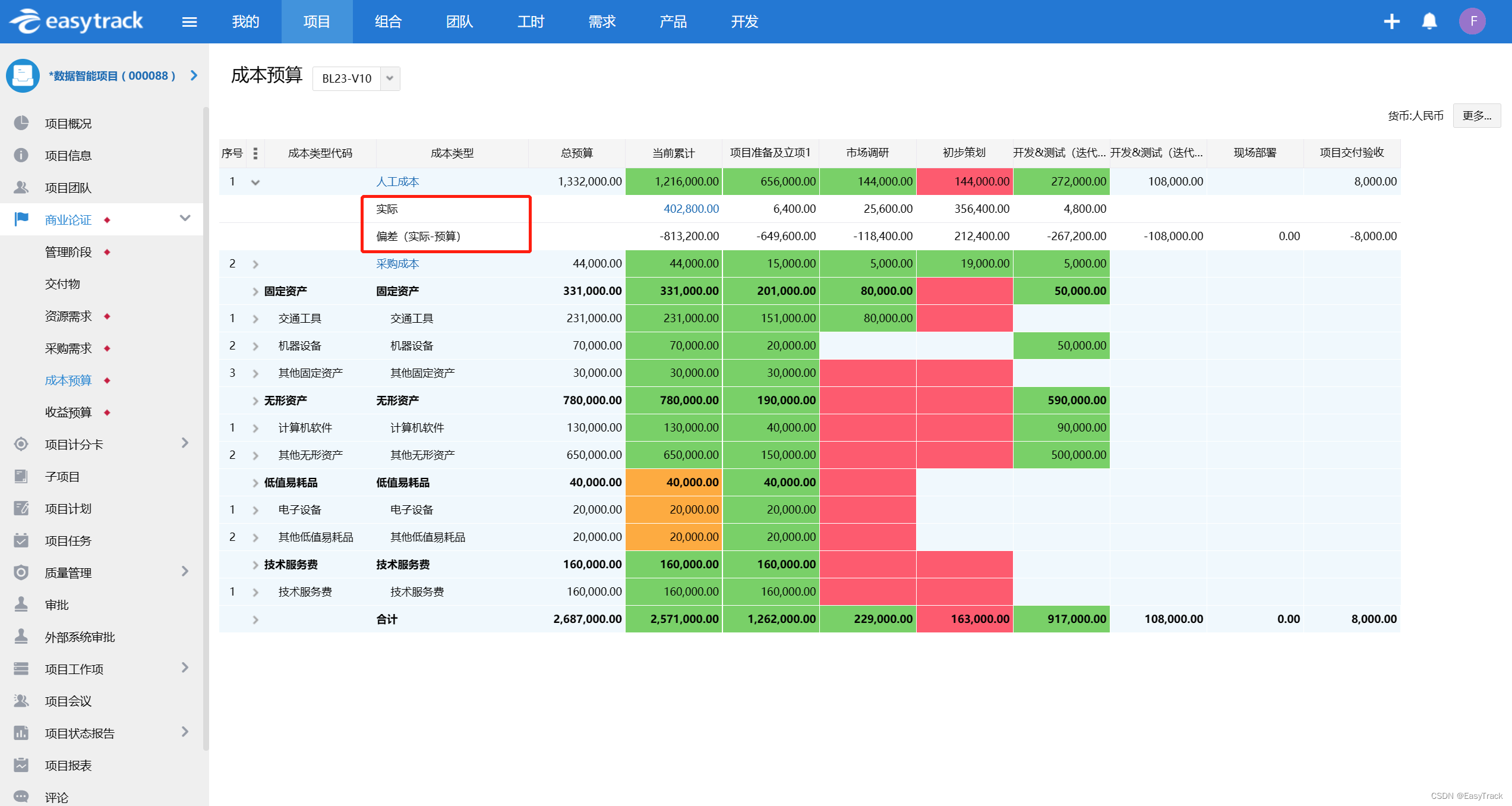Screen dimensions: 1512x806
Task: Expand the 无形资产 row arrow
Action: coord(255,401)
